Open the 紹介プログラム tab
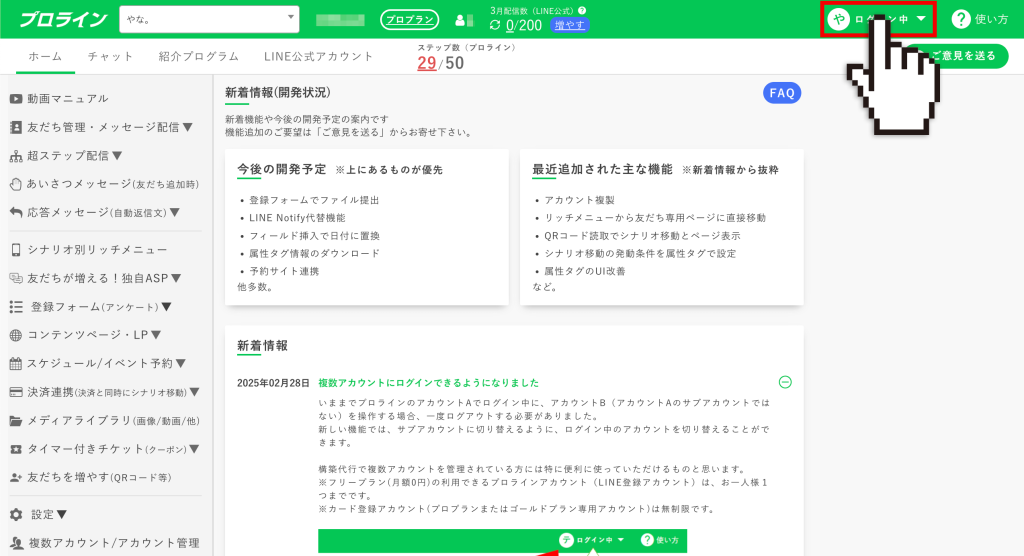 click(199, 57)
